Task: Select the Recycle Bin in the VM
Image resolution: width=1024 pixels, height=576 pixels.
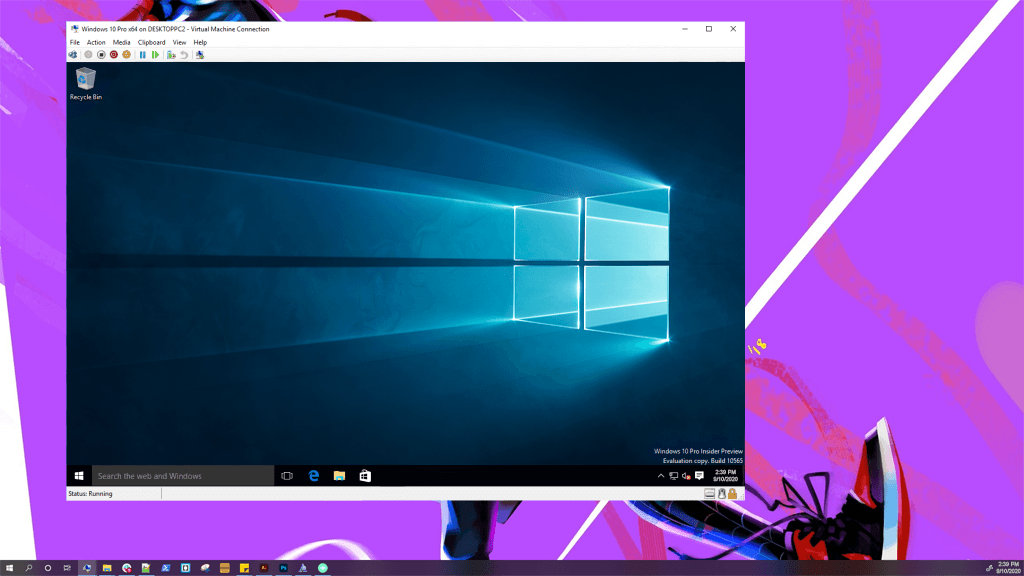Action: 86,84
